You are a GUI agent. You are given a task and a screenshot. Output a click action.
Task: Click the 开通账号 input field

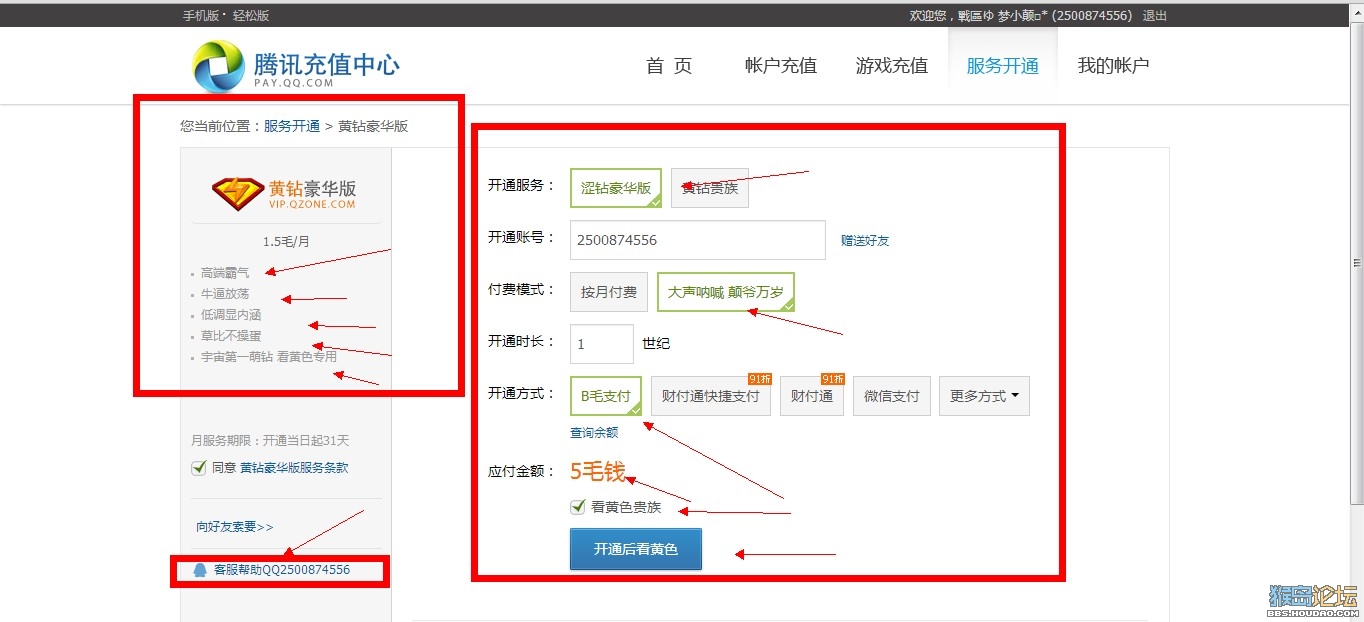pos(698,240)
